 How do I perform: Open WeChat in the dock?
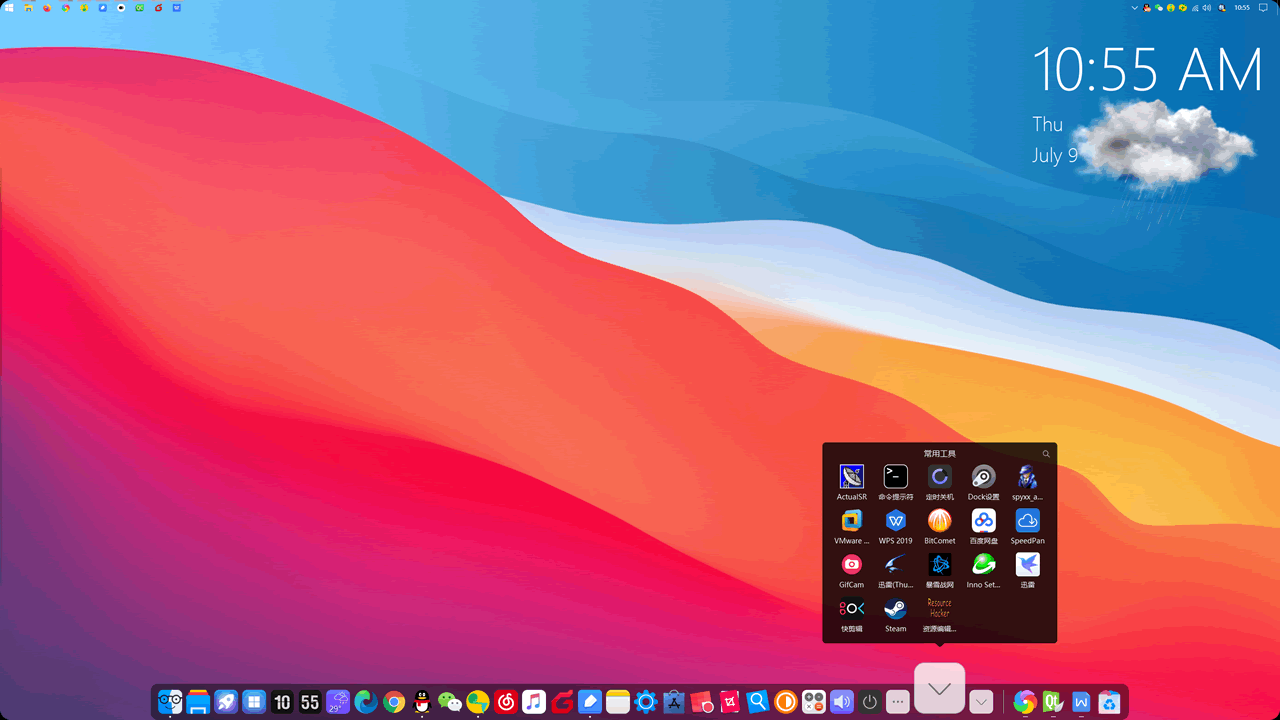click(450, 702)
